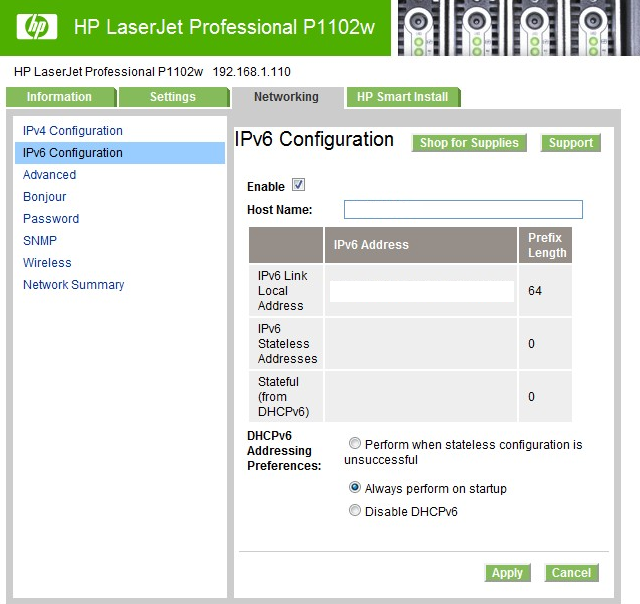
Task: Select the Networking tab
Action: pos(287,97)
